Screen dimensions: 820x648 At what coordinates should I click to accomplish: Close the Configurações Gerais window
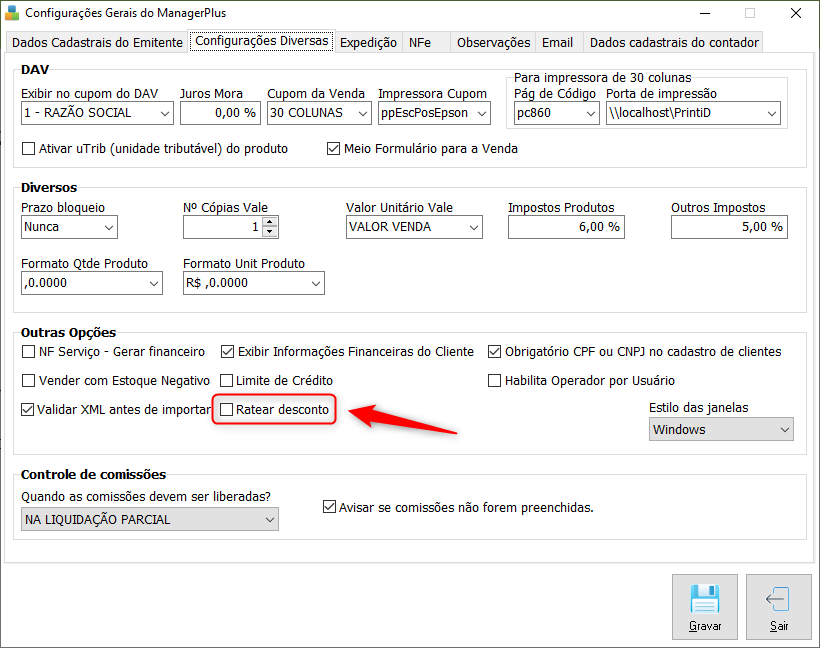pos(795,13)
